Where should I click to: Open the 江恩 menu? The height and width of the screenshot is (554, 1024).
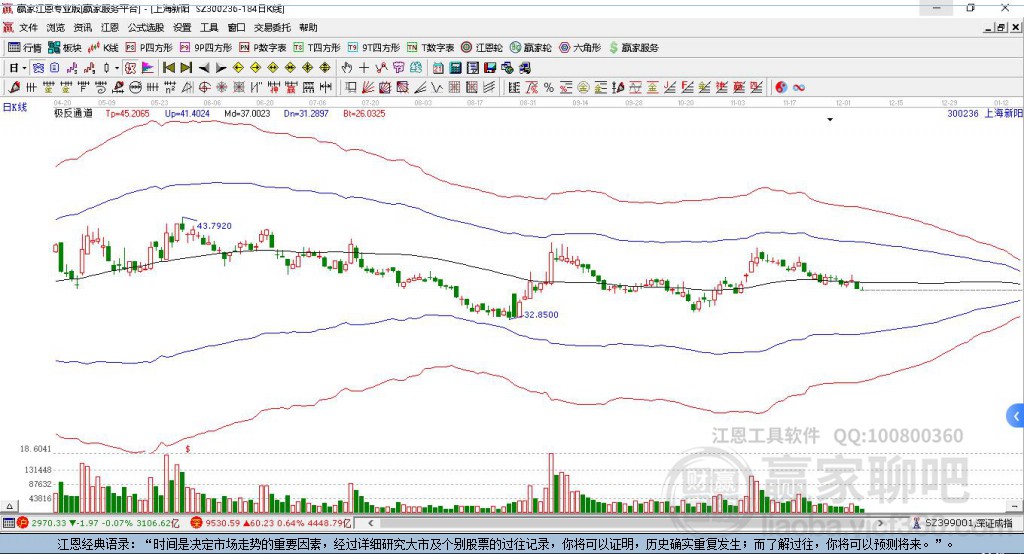pos(110,27)
